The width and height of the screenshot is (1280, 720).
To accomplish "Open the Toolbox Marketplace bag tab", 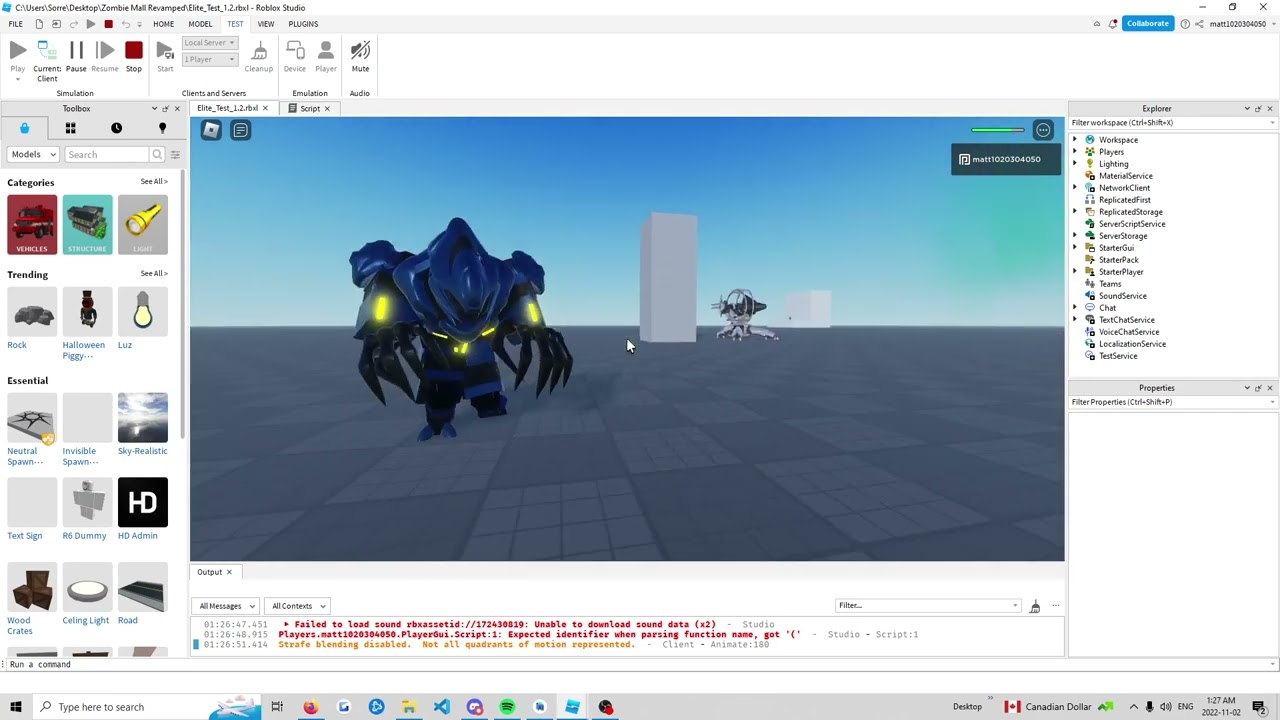I will [25, 128].
